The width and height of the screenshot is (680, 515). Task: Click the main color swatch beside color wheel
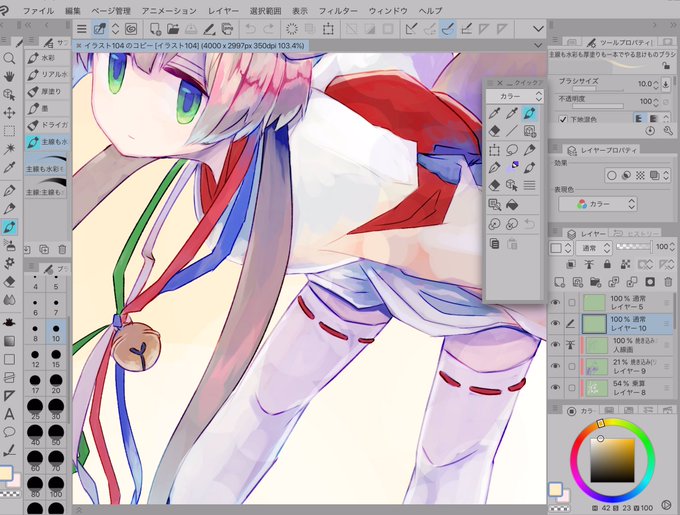[x=556, y=489]
